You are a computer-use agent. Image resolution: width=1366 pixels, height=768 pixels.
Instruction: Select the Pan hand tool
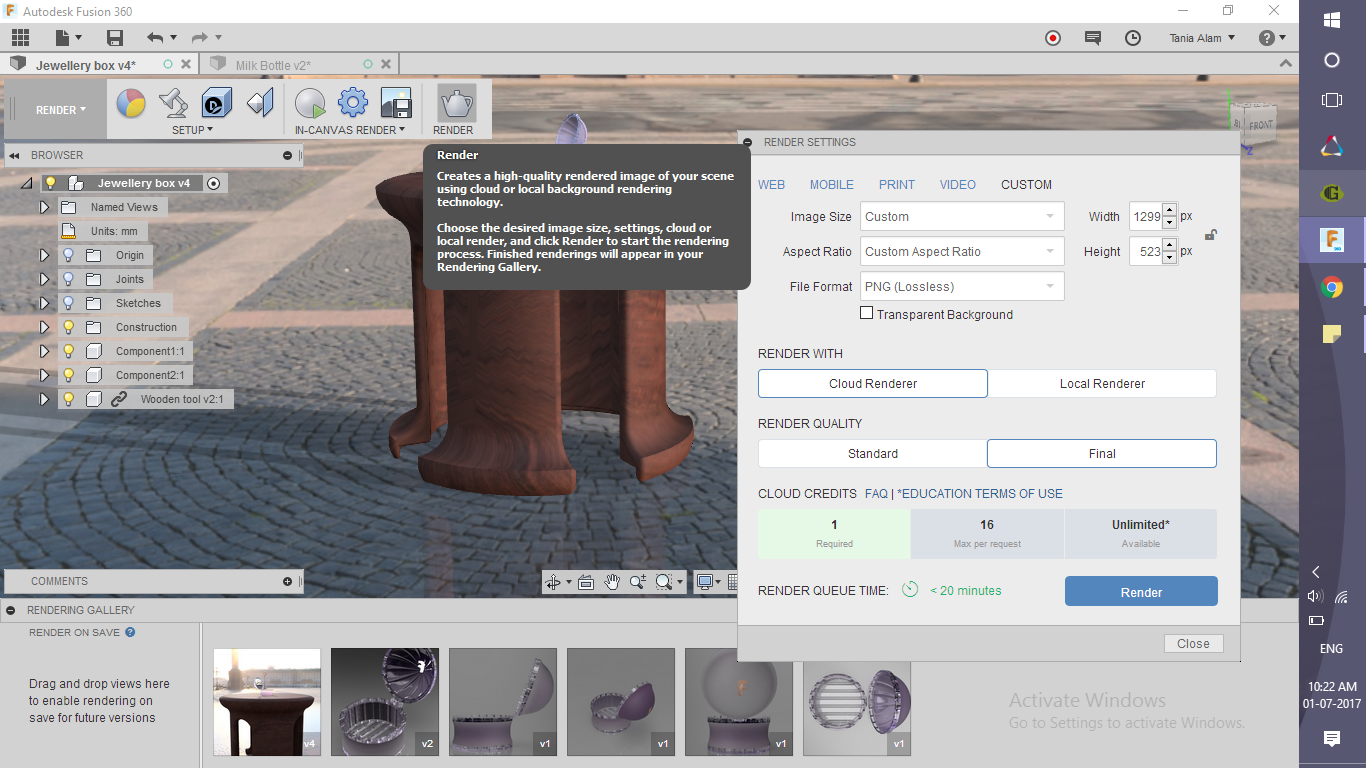pyautogui.click(x=612, y=582)
